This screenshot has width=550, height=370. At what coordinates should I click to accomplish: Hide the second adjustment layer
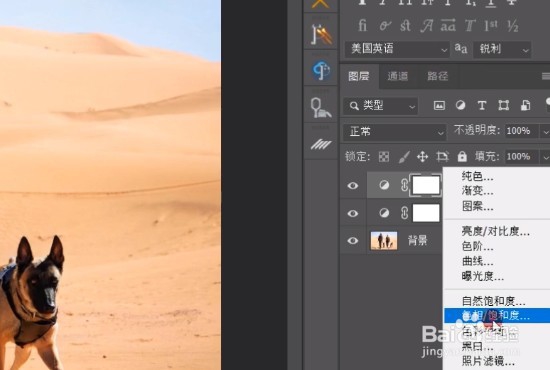tap(353, 213)
